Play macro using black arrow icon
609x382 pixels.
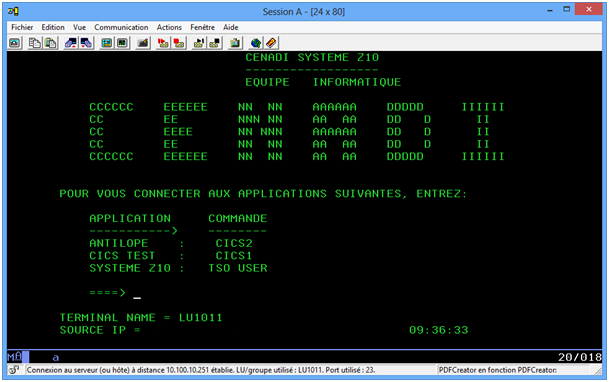tap(199, 43)
